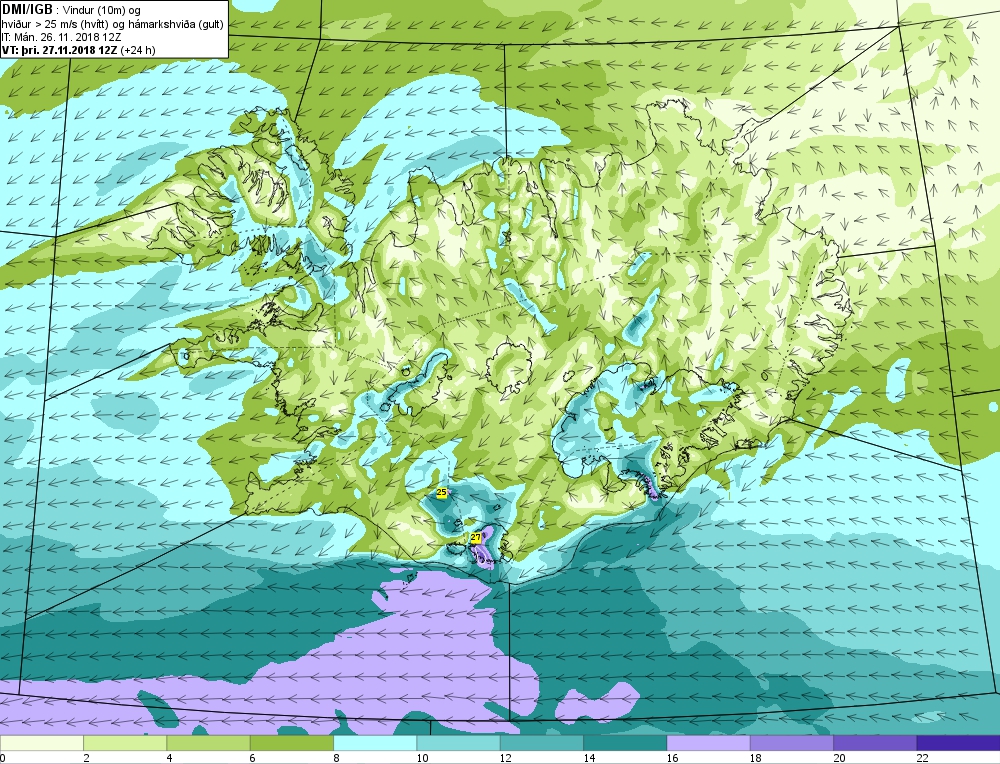Click the 'Vindur (10m) og' text

pos(103,10)
